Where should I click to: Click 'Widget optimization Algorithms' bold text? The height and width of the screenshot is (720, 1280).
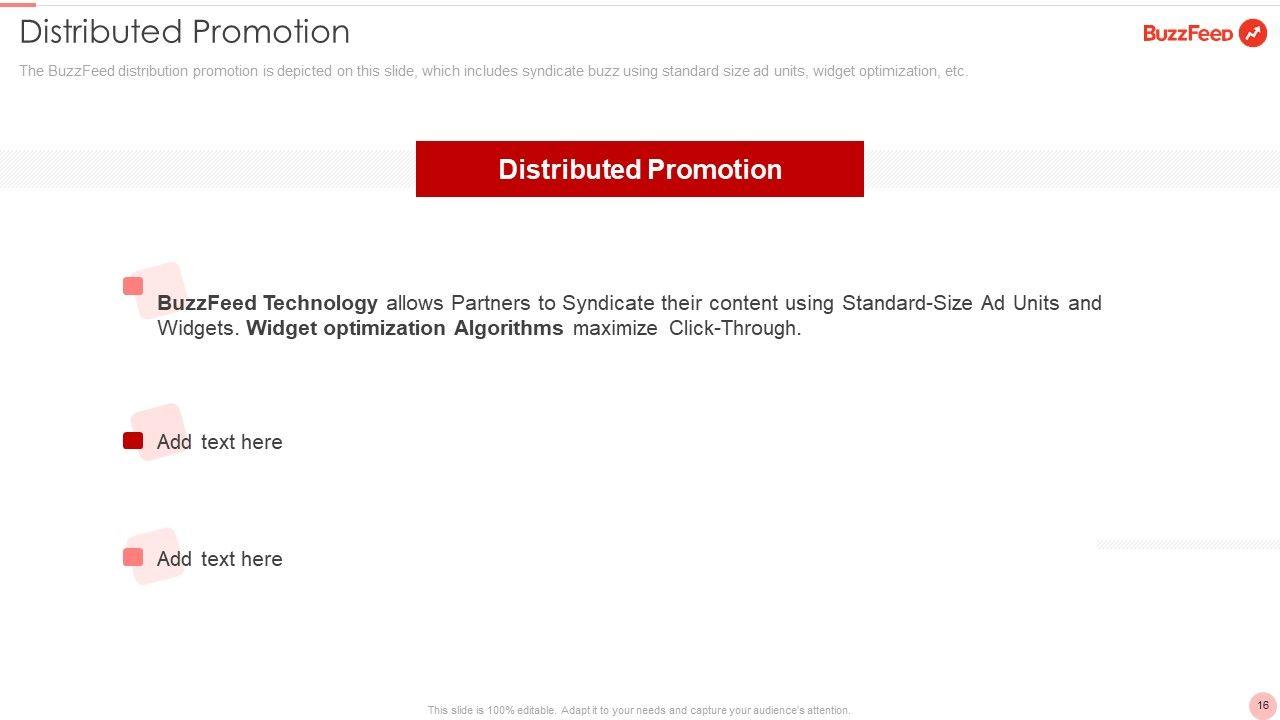[404, 328]
